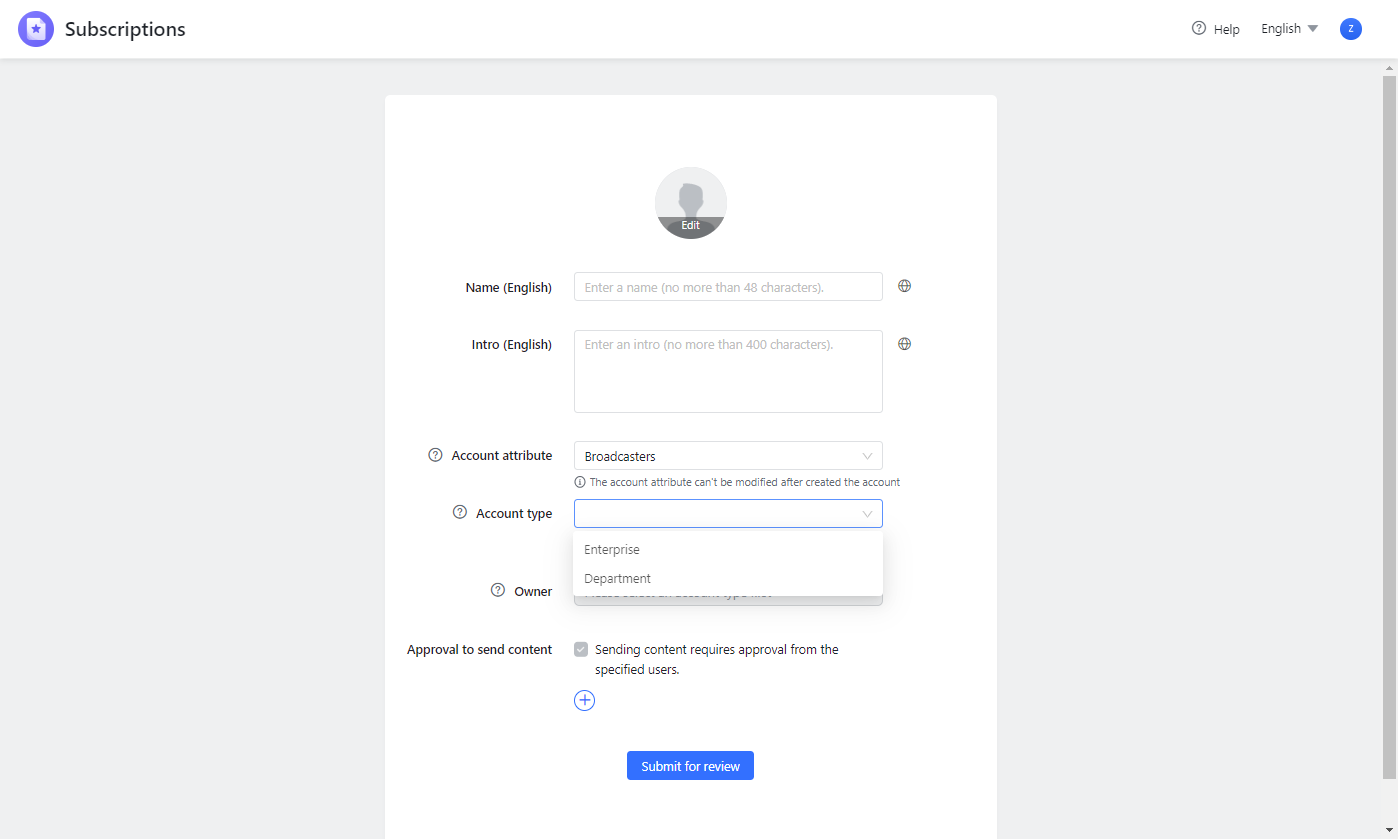Viewport: 1398px width, 839px height.
Task: Open the Account attribute help tooltip icon
Action: pos(435,454)
